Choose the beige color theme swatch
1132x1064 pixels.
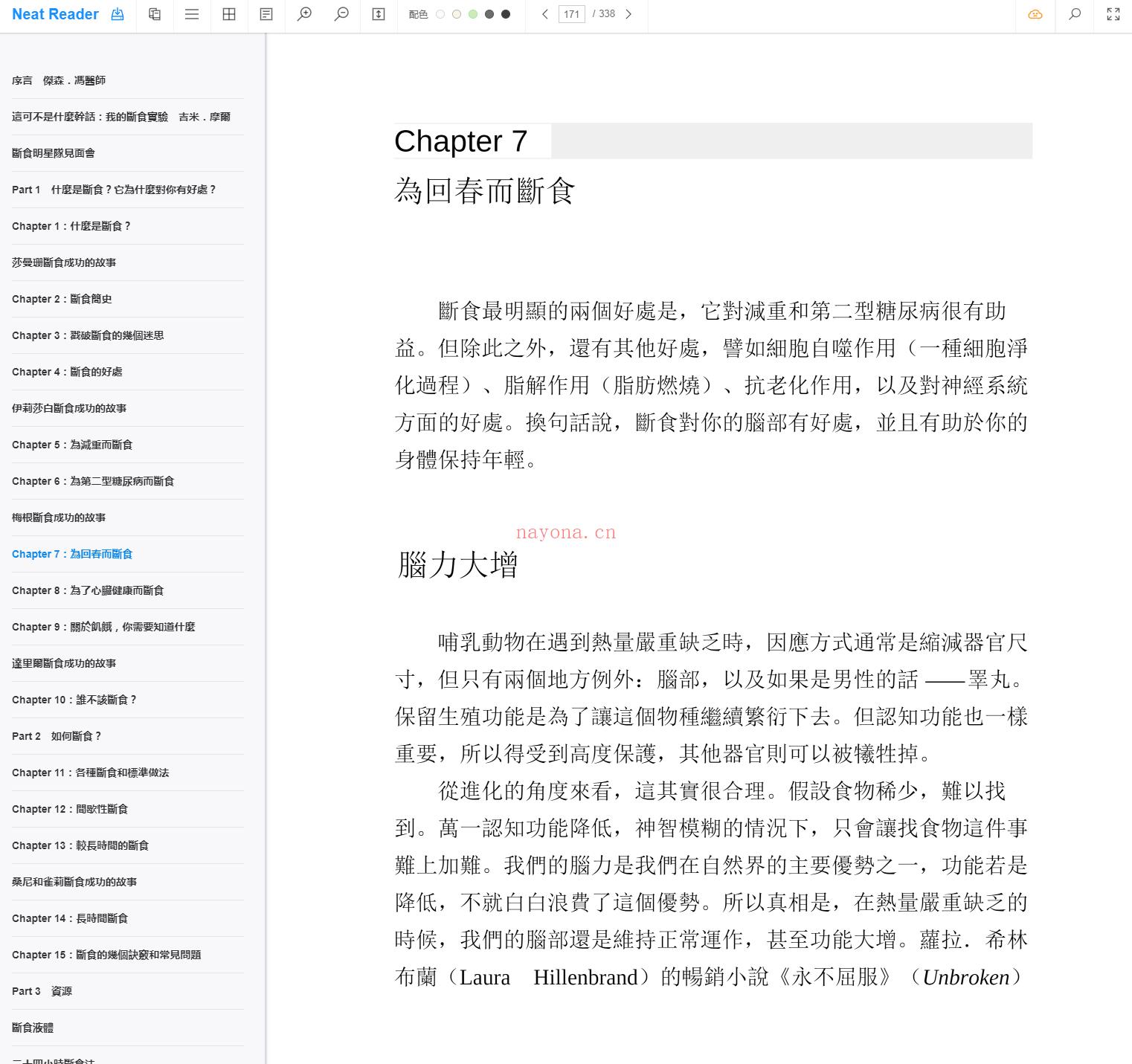457,14
